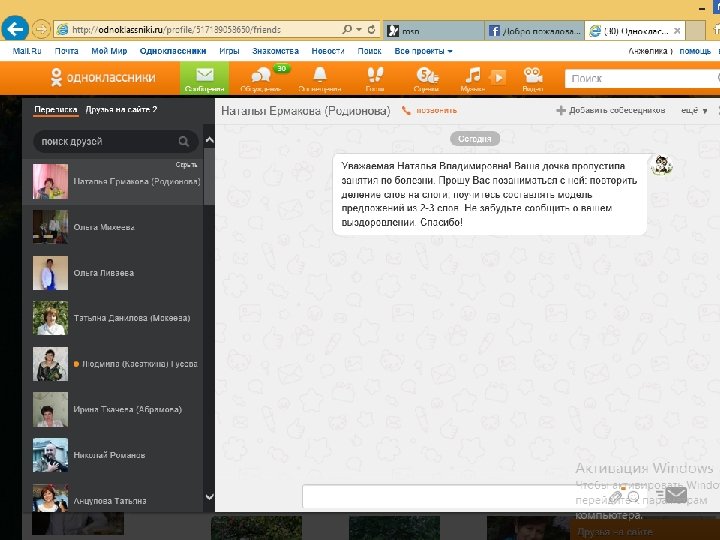The width and height of the screenshot is (720, 540).
Task: Select the Переписка tab
Action: pos(56,110)
